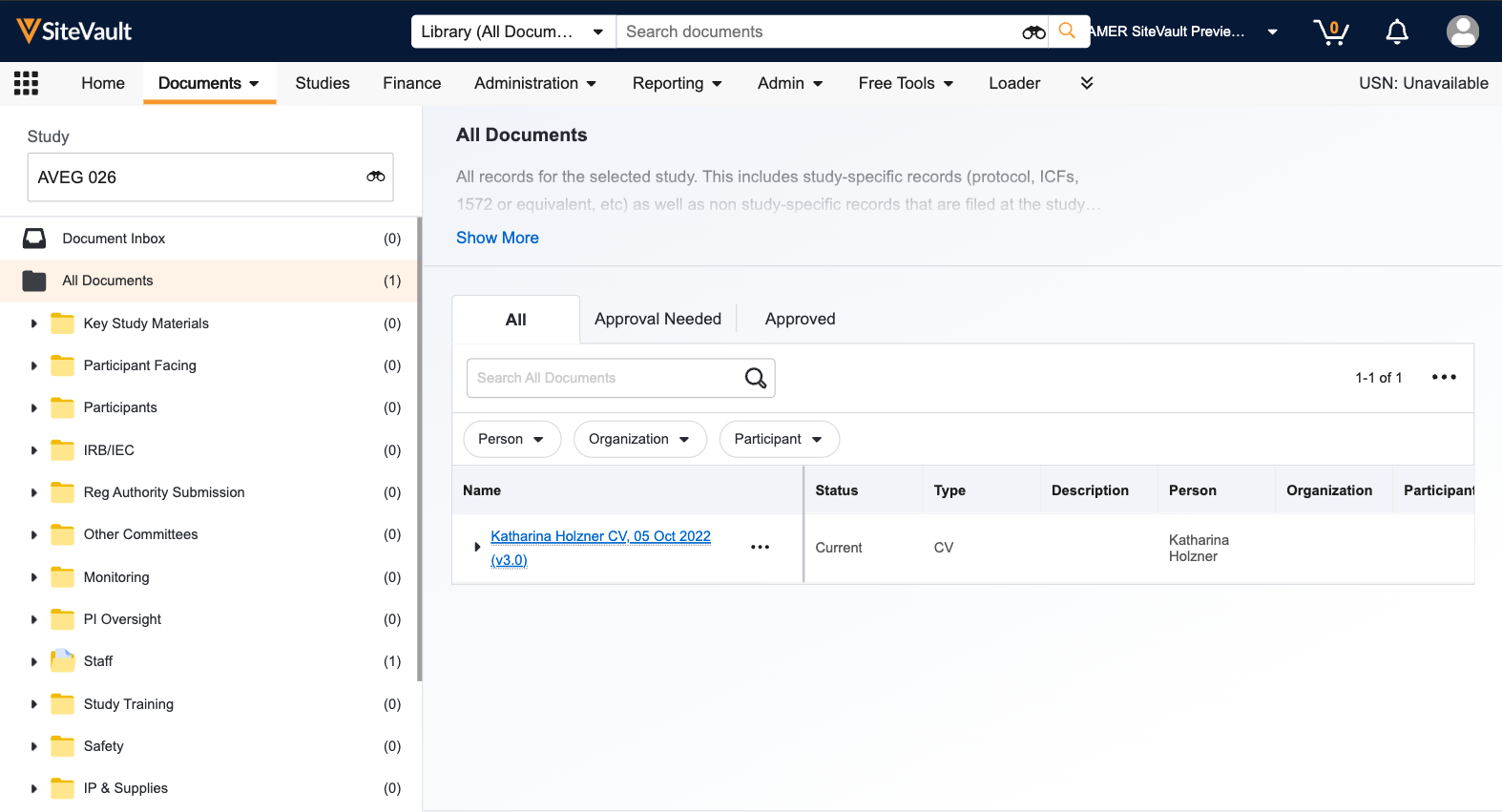Click the orange search magnifier button

(1068, 31)
